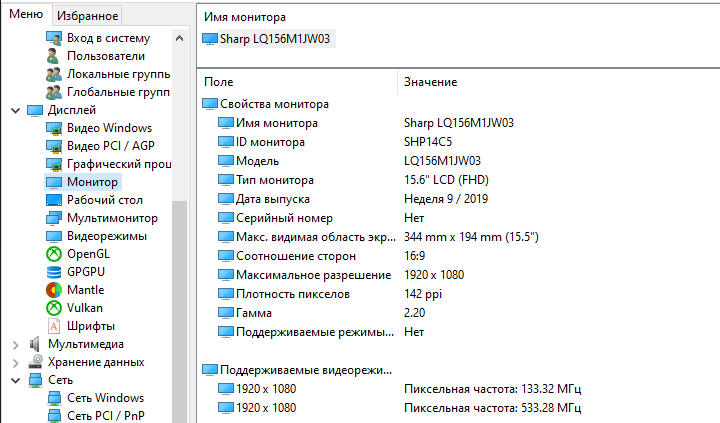Open the OpenGL Xbox-style icon
This screenshot has width=720, height=423.
coord(54,254)
